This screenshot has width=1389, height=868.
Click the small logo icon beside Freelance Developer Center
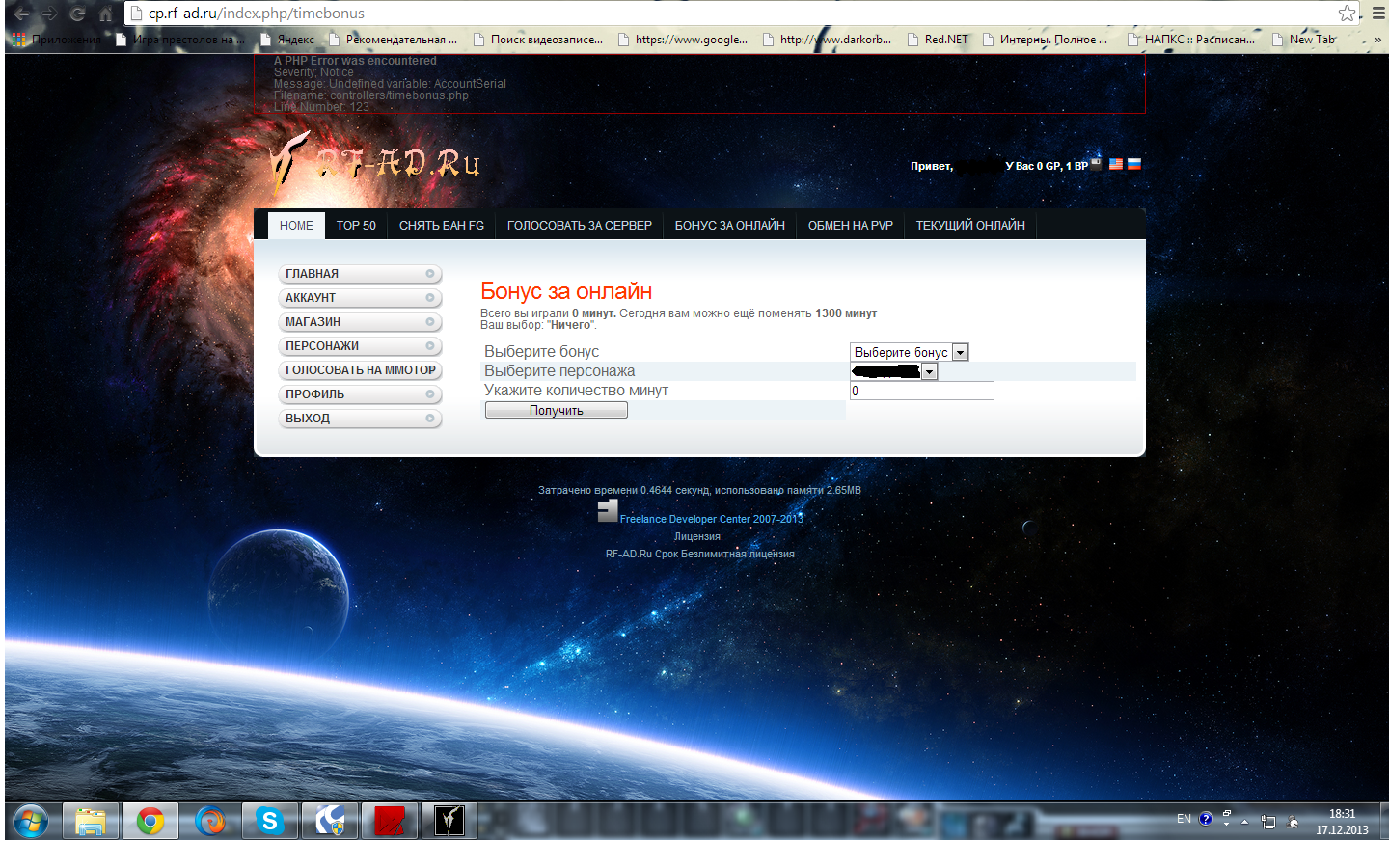(x=608, y=511)
